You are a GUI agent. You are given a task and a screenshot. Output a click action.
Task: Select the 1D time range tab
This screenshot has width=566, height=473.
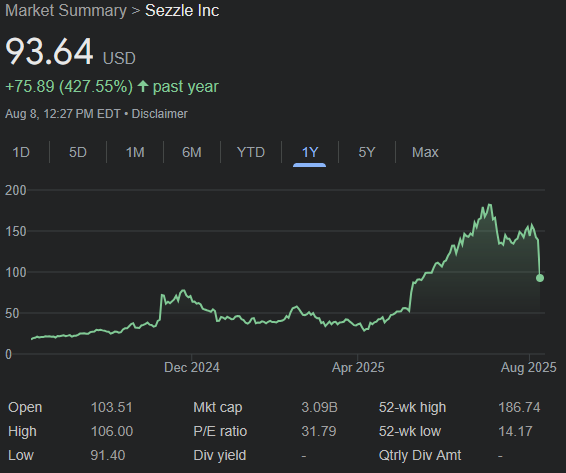[x=21, y=152]
